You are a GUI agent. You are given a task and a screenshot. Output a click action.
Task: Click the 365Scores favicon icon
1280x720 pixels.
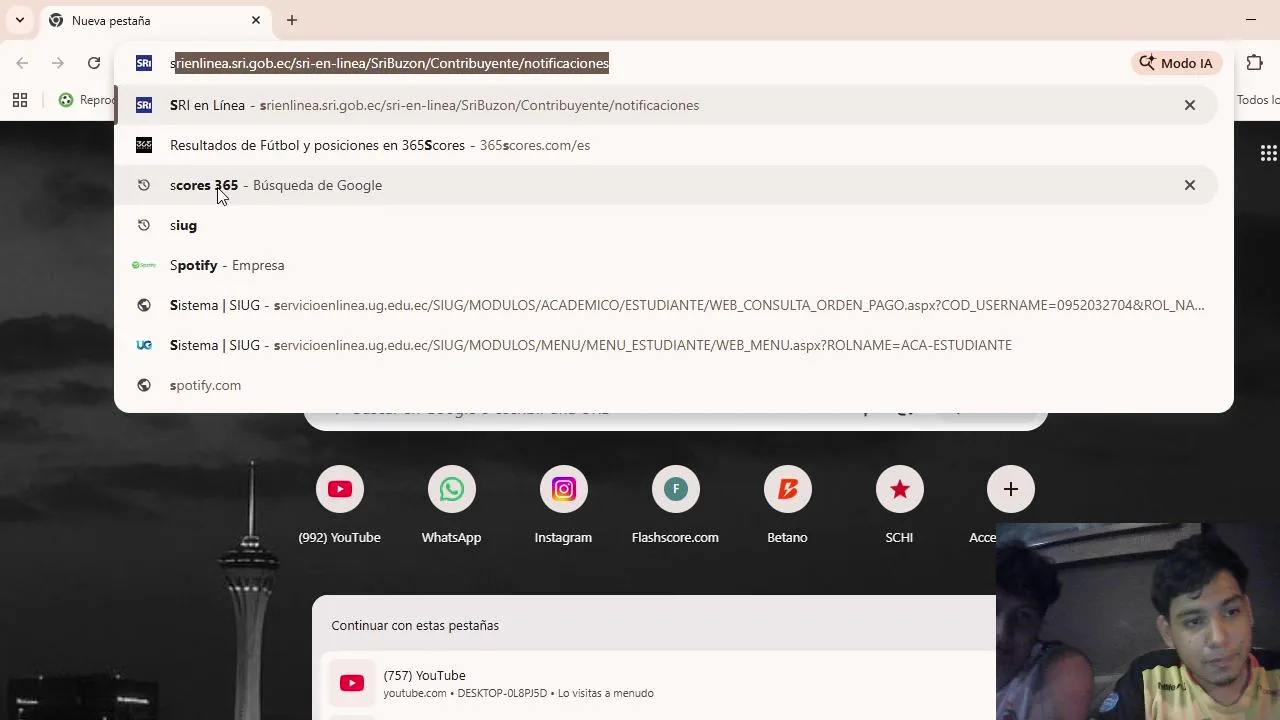pos(144,145)
